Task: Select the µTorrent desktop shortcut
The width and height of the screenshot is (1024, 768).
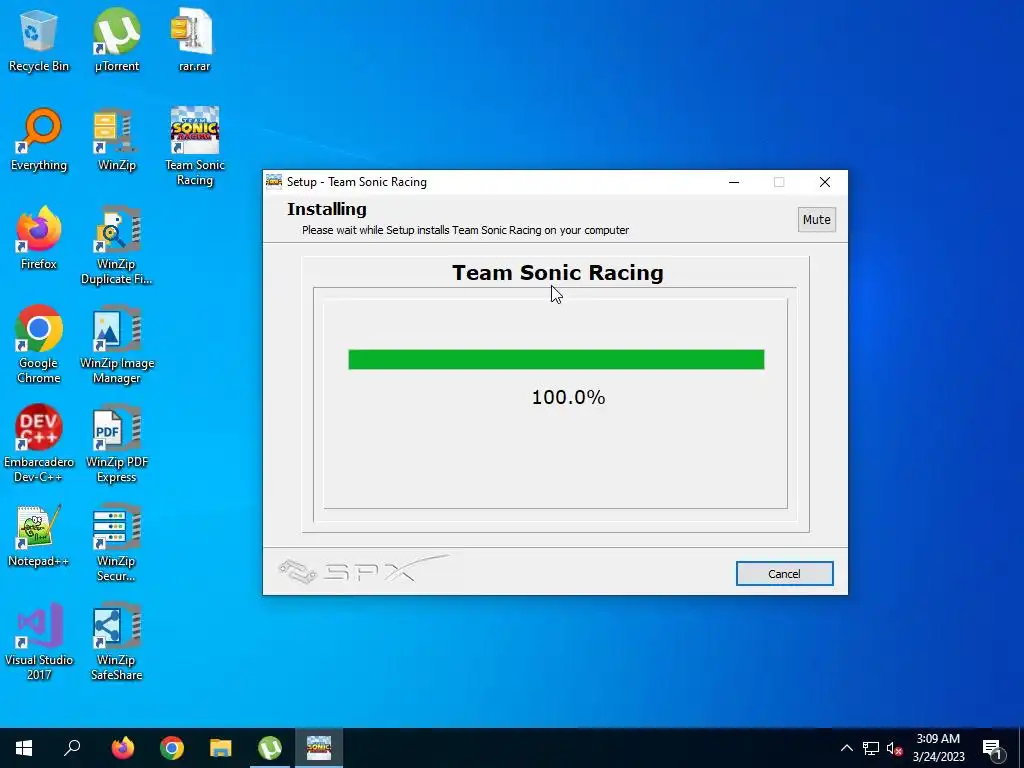Action: (116, 40)
